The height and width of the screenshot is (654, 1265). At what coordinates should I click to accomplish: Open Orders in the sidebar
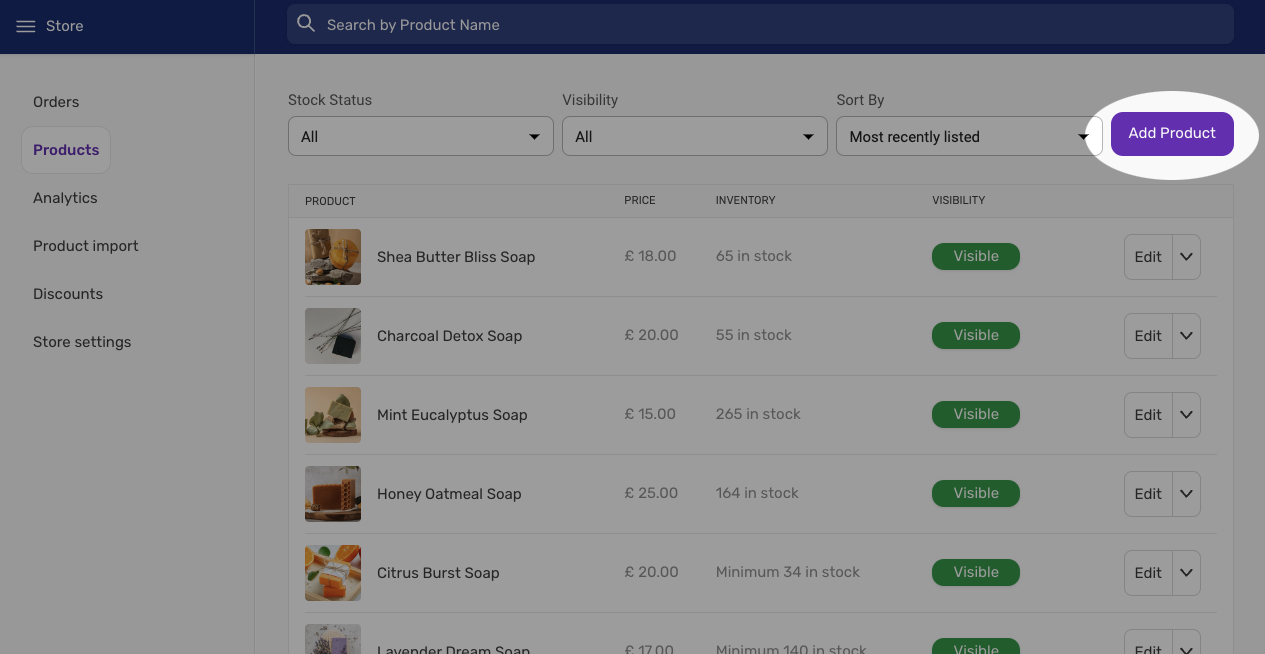click(56, 102)
